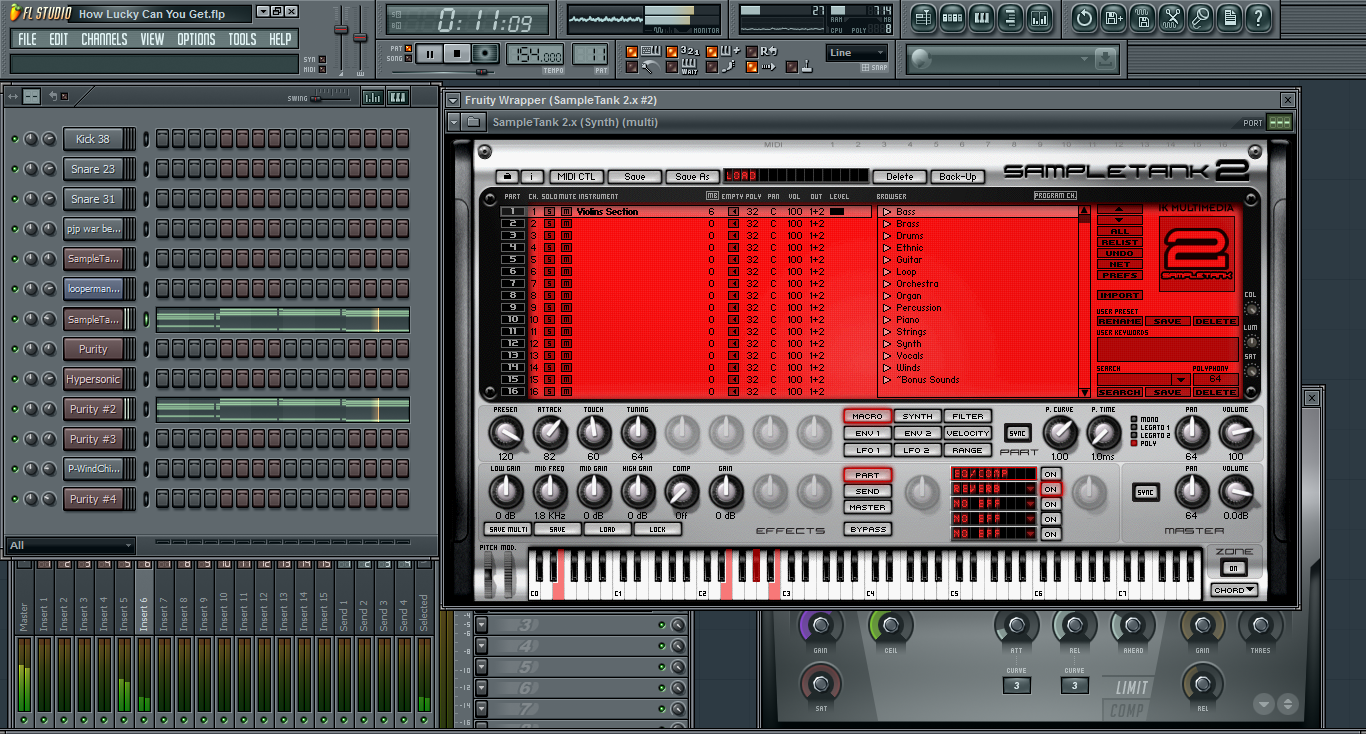Viewport: 1366px width, 734px height.
Task: Open the 'All' channel filter dropdown
Action: pos(70,546)
